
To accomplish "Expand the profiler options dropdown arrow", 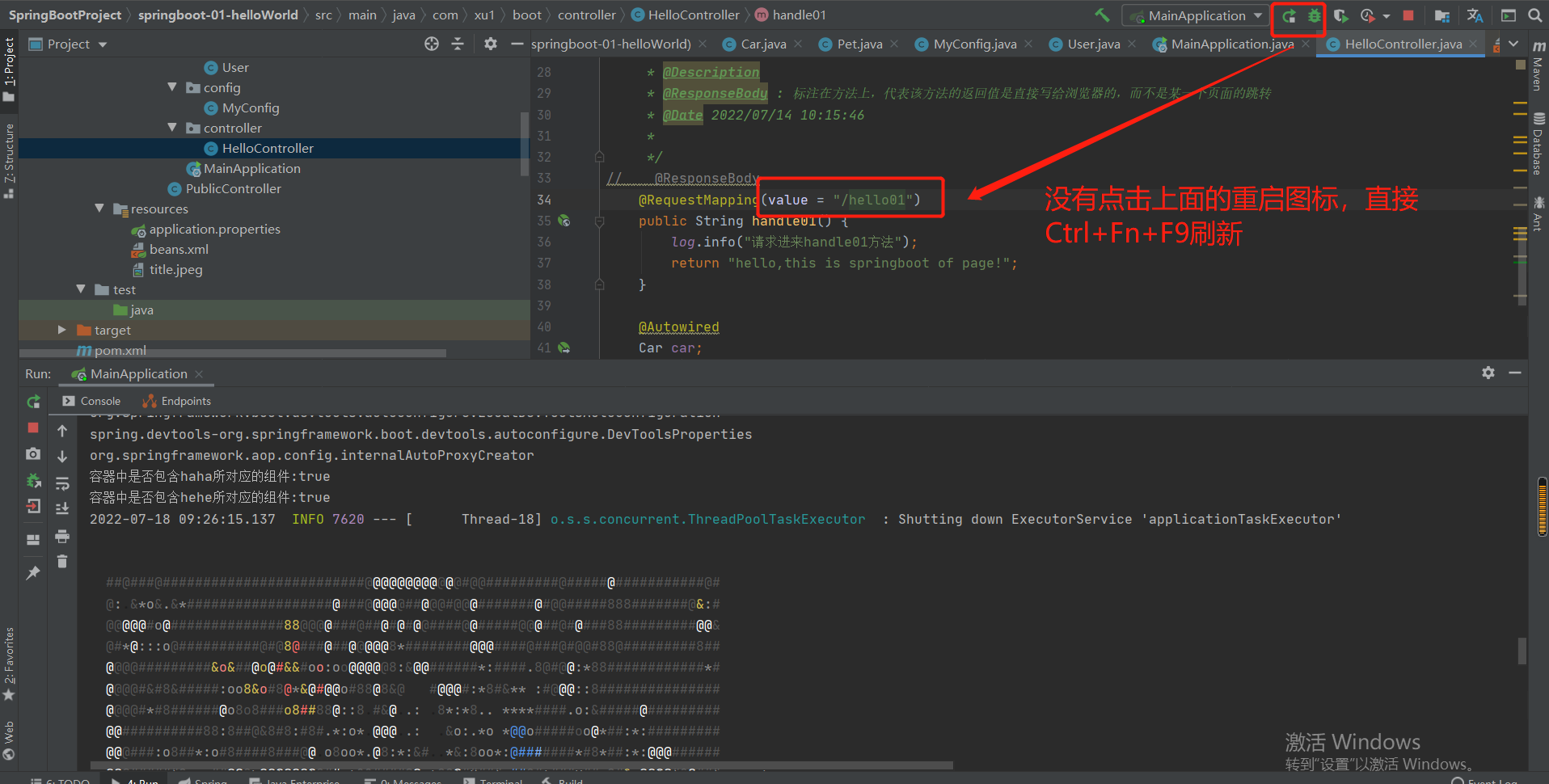I will pos(1387,15).
